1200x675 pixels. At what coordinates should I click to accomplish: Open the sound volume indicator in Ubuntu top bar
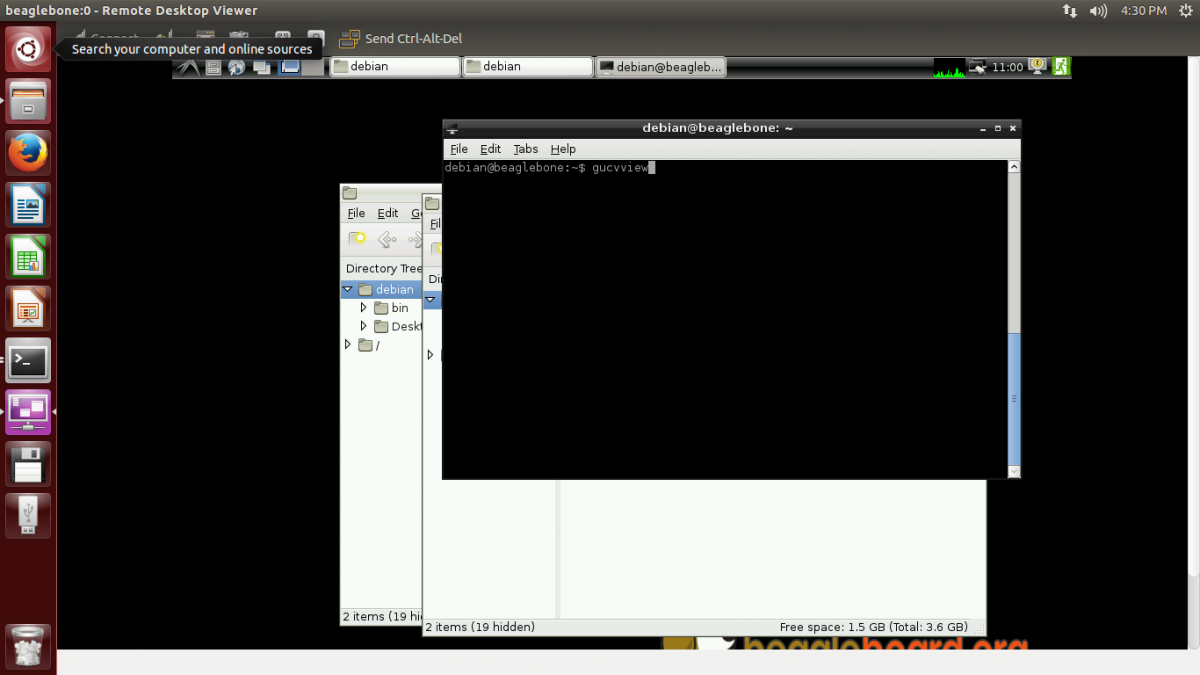[x=1100, y=11]
